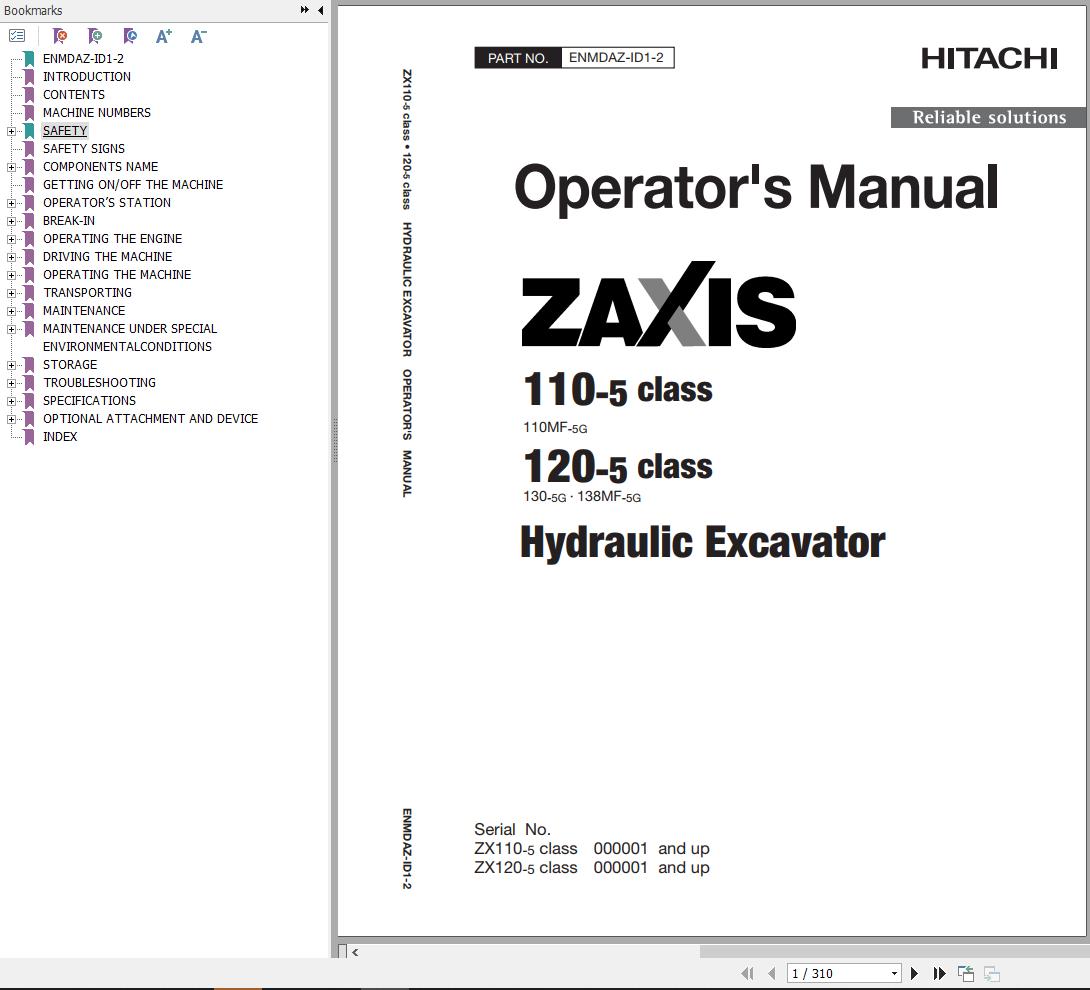Expand OPTIONAL ATTACHMENT AND DEVICE bookmark
This screenshot has height=990, width=1090.
[11, 419]
